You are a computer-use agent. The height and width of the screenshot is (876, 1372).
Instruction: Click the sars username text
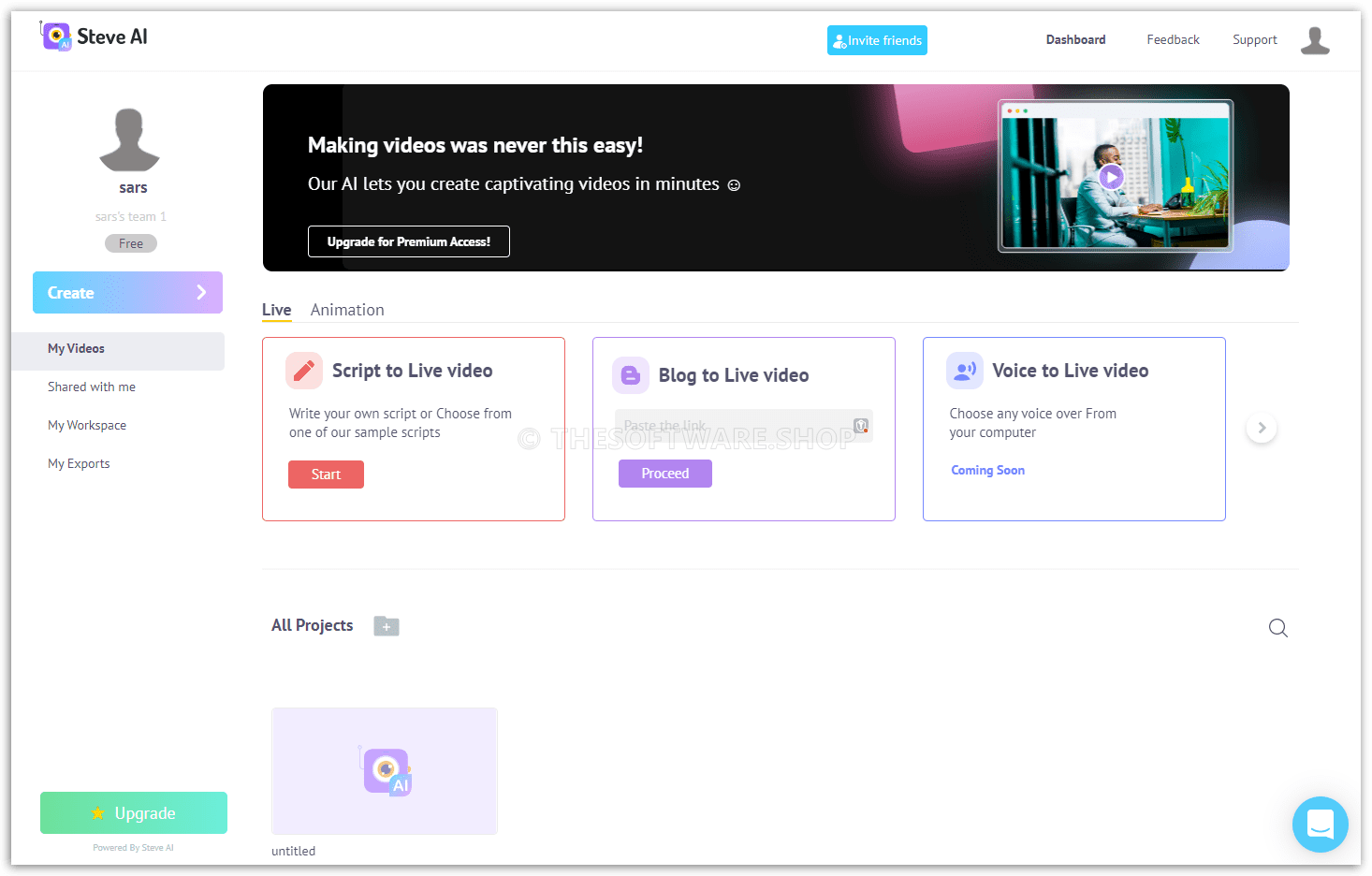tap(133, 187)
